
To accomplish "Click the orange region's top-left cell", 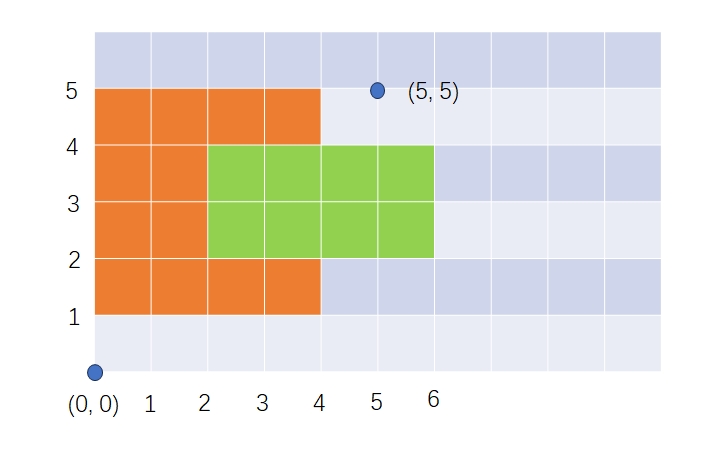I will point(123,117).
